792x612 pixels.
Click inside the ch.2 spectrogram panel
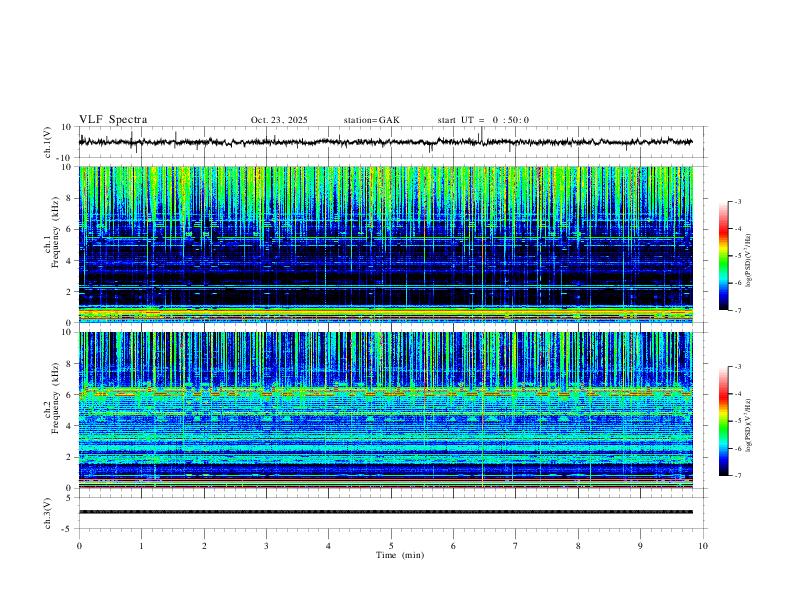[x=386, y=410]
